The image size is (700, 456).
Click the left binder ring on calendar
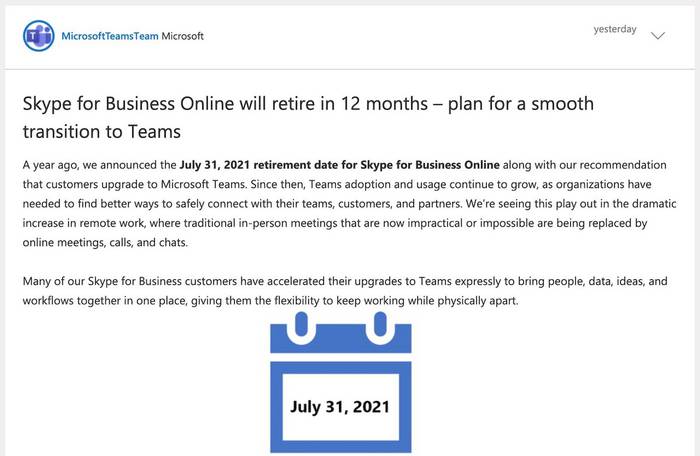[x=301, y=328]
